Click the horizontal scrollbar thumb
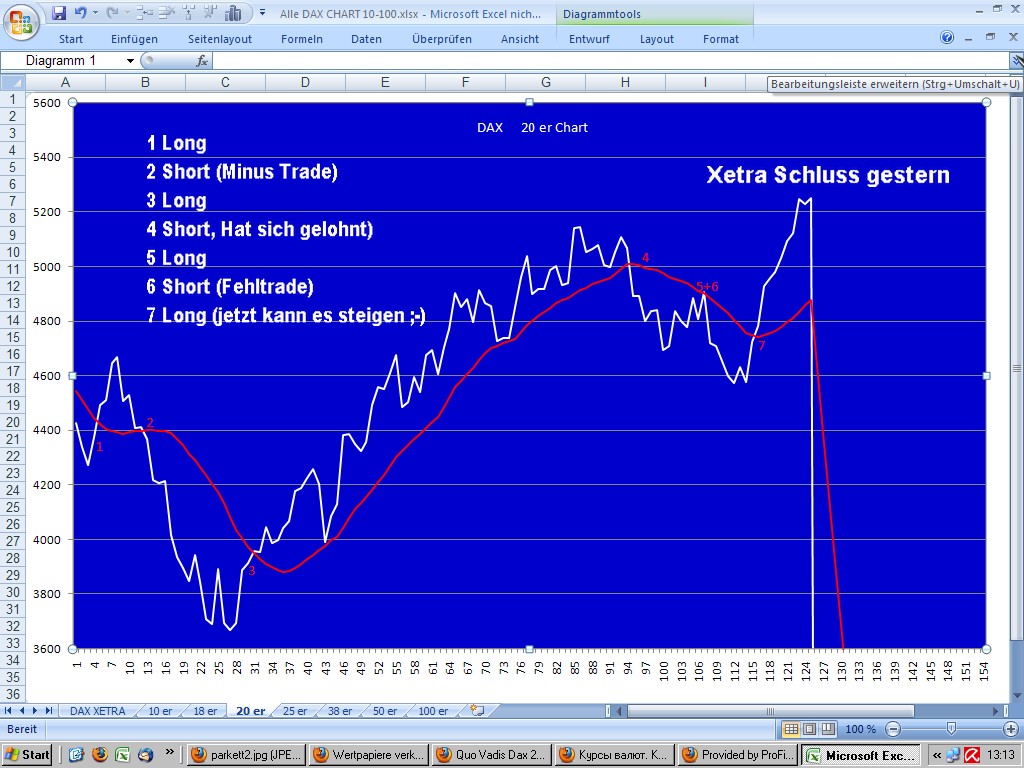The height and width of the screenshot is (768, 1024). click(x=771, y=711)
